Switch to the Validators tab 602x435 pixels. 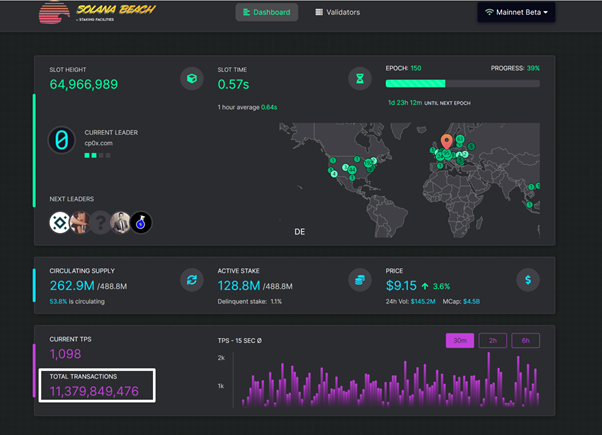click(x=337, y=13)
